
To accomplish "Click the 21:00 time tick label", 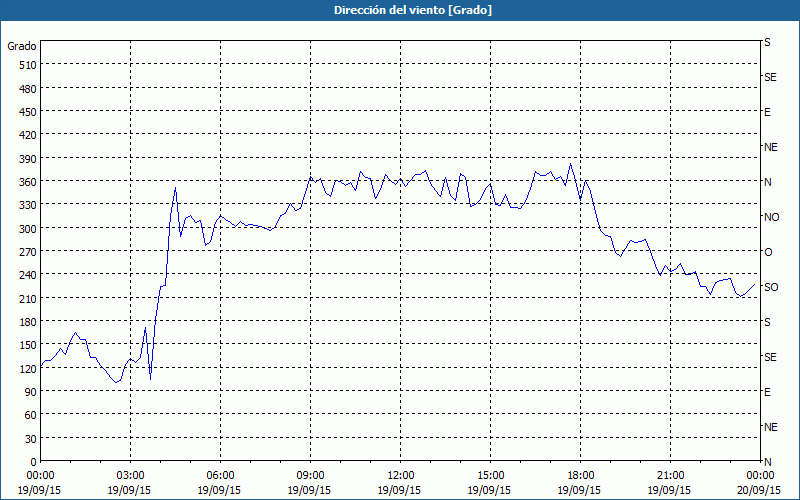I will [x=670, y=476].
